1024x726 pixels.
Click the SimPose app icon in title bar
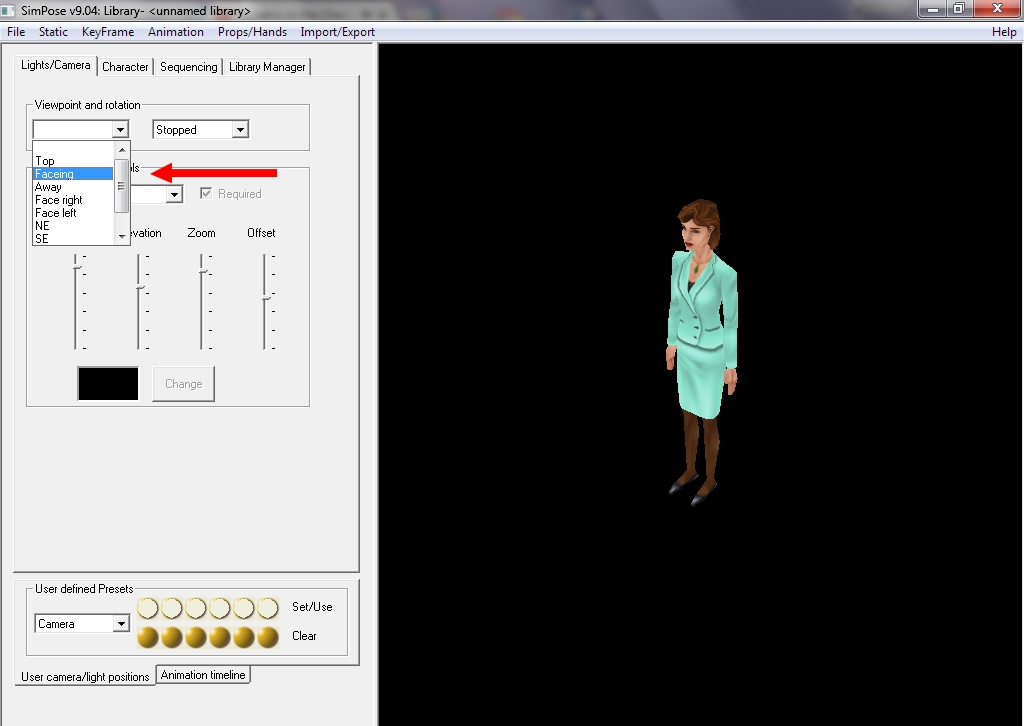click(x=10, y=11)
